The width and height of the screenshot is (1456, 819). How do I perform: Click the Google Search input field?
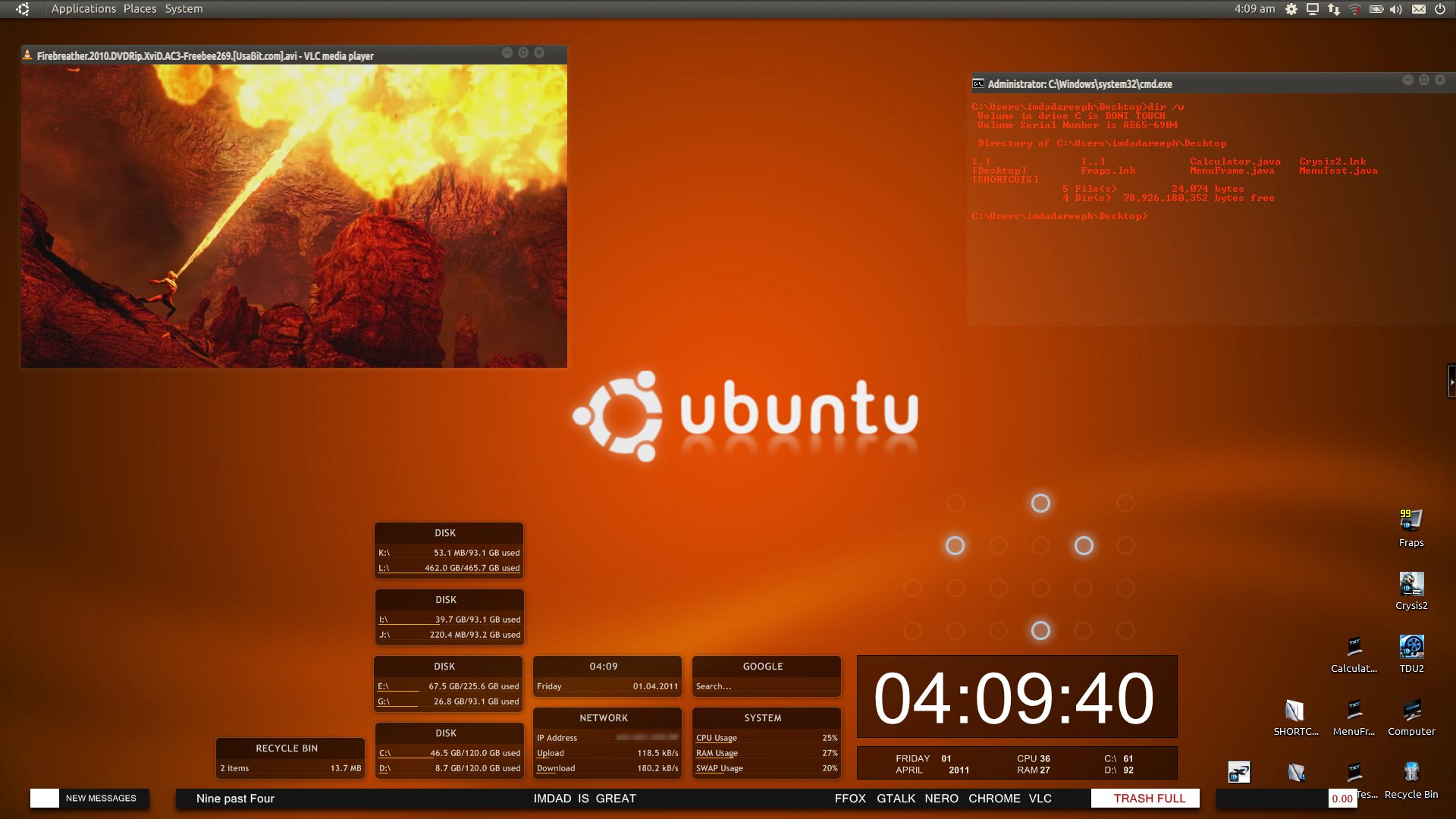tap(762, 686)
